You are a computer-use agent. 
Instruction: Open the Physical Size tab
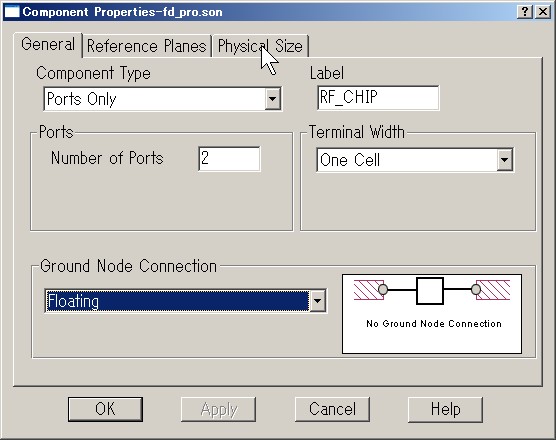[x=260, y=46]
